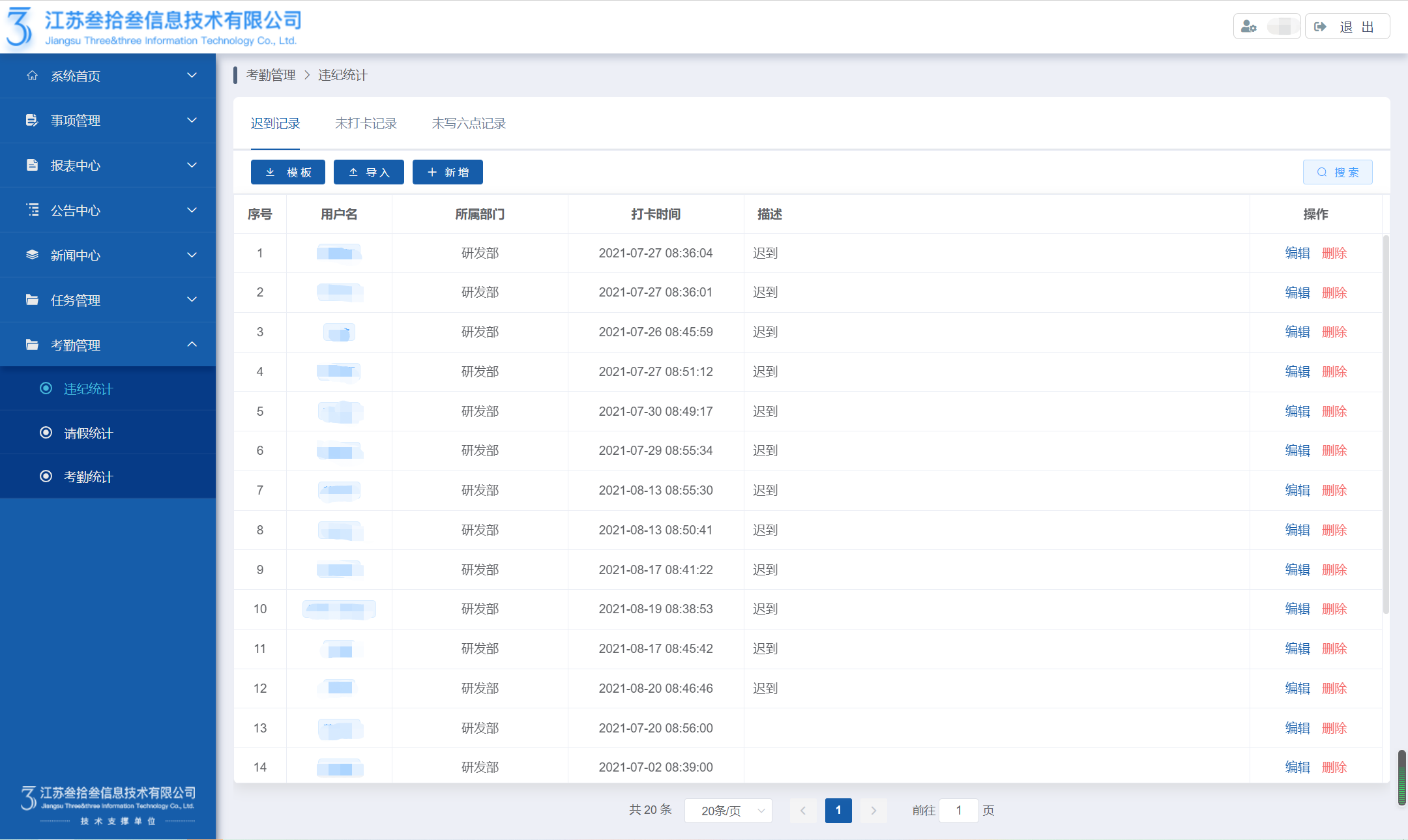Click the 任务管理 folder icon
The height and width of the screenshot is (840, 1408).
click(32, 300)
